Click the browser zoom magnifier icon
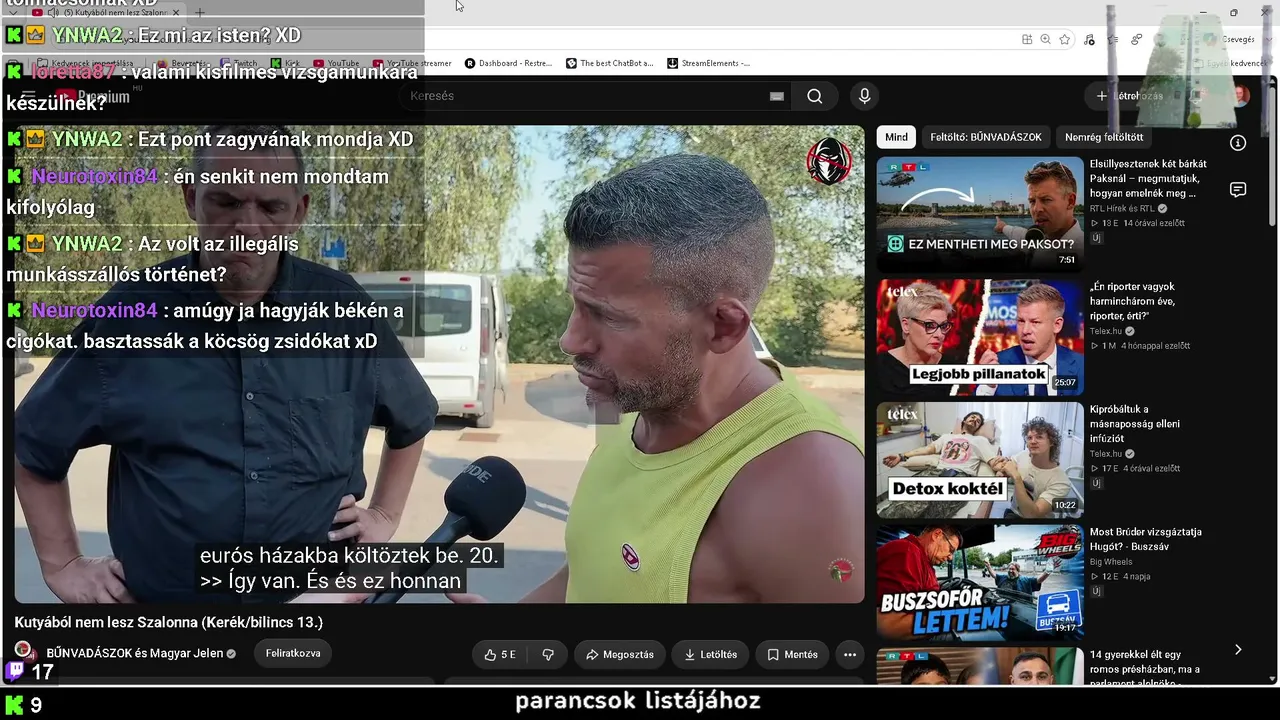The height and width of the screenshot is (720, 1280). pos(1045,39)
